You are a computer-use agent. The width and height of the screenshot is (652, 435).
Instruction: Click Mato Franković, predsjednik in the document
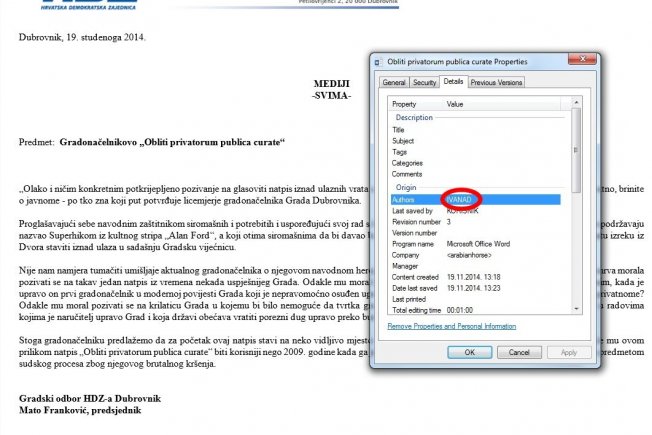(80, 410)
